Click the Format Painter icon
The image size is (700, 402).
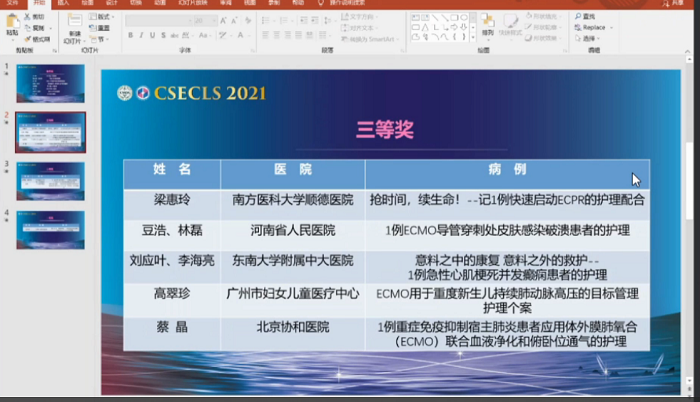click(x=37, y=39)
